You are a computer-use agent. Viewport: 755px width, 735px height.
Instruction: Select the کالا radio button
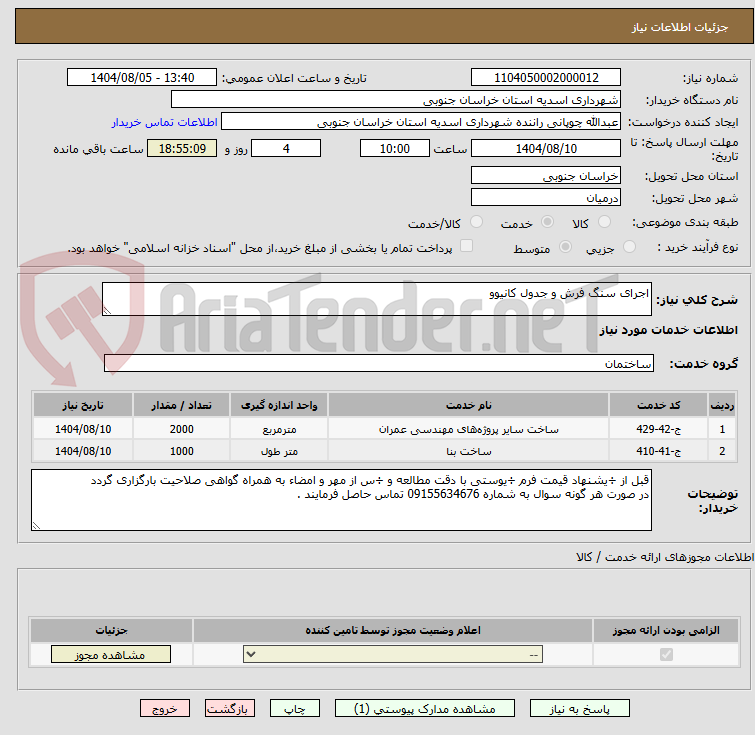coord(604,222)
